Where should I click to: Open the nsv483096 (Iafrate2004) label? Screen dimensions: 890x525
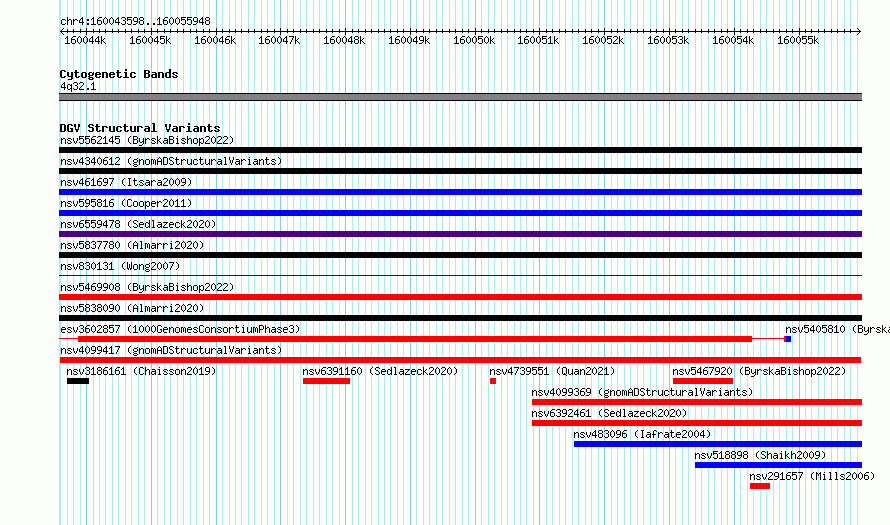[x=642, y=434]
